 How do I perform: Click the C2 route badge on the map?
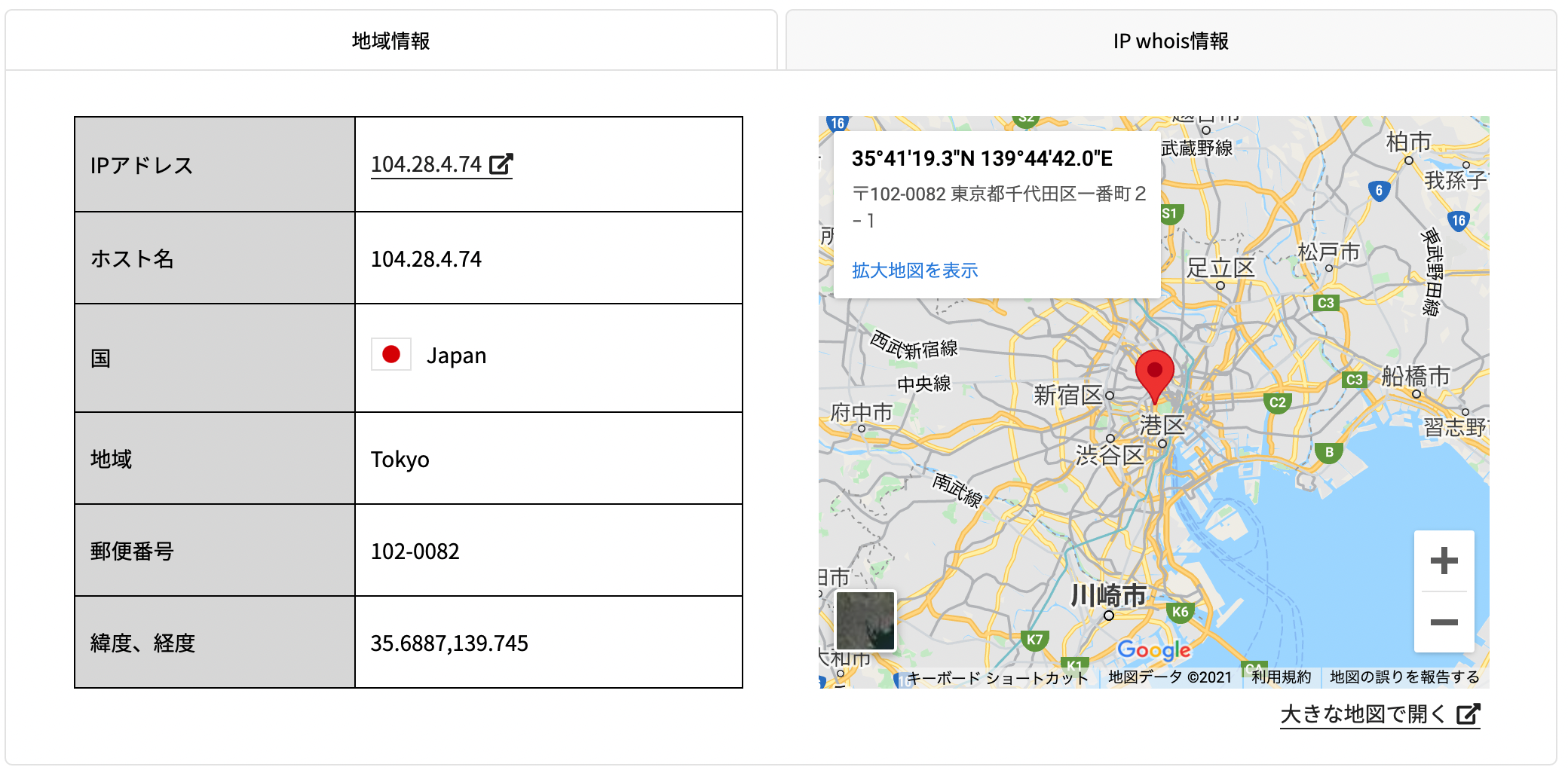[x=1277, y=402]
